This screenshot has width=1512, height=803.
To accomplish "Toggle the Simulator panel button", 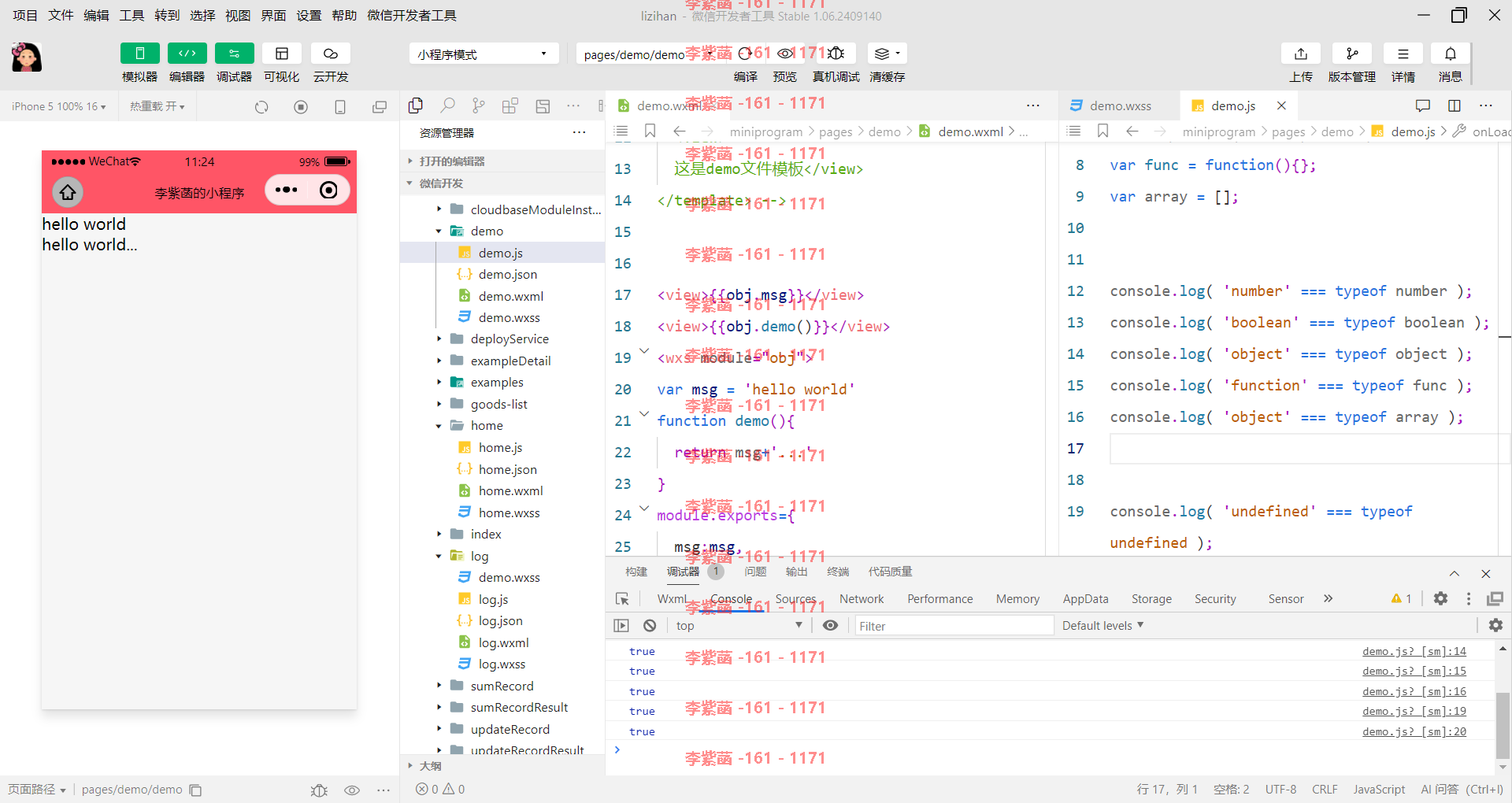I will (x=140, y=54).
